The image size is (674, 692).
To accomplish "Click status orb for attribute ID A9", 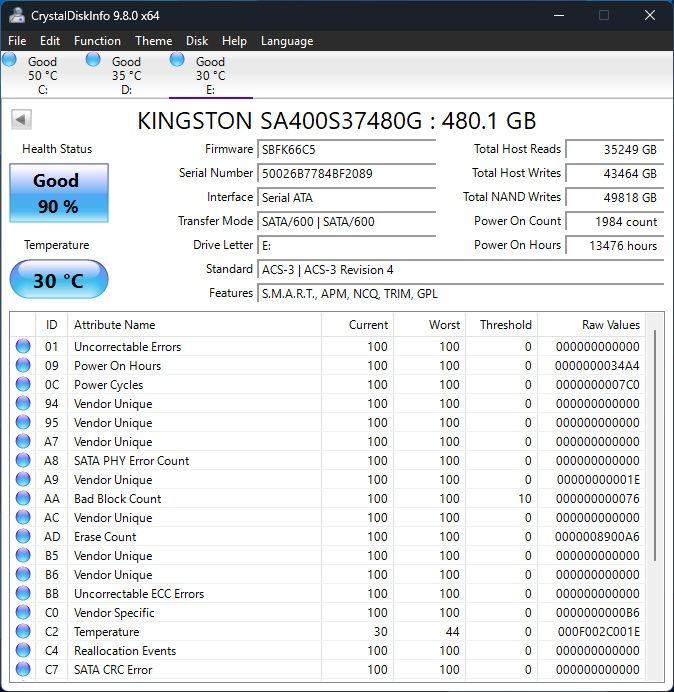I will click(23, 479).
